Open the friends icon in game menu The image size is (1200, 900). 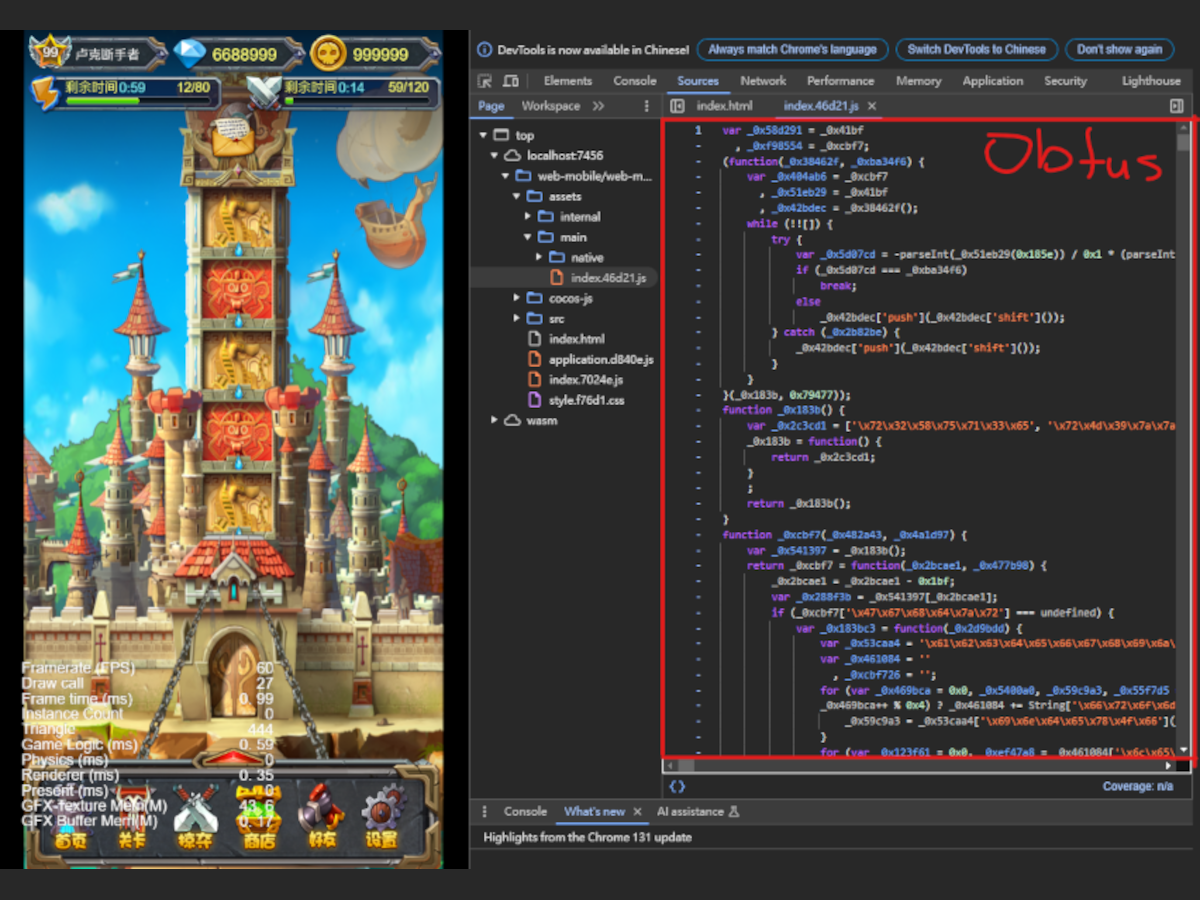coord(322,815)
